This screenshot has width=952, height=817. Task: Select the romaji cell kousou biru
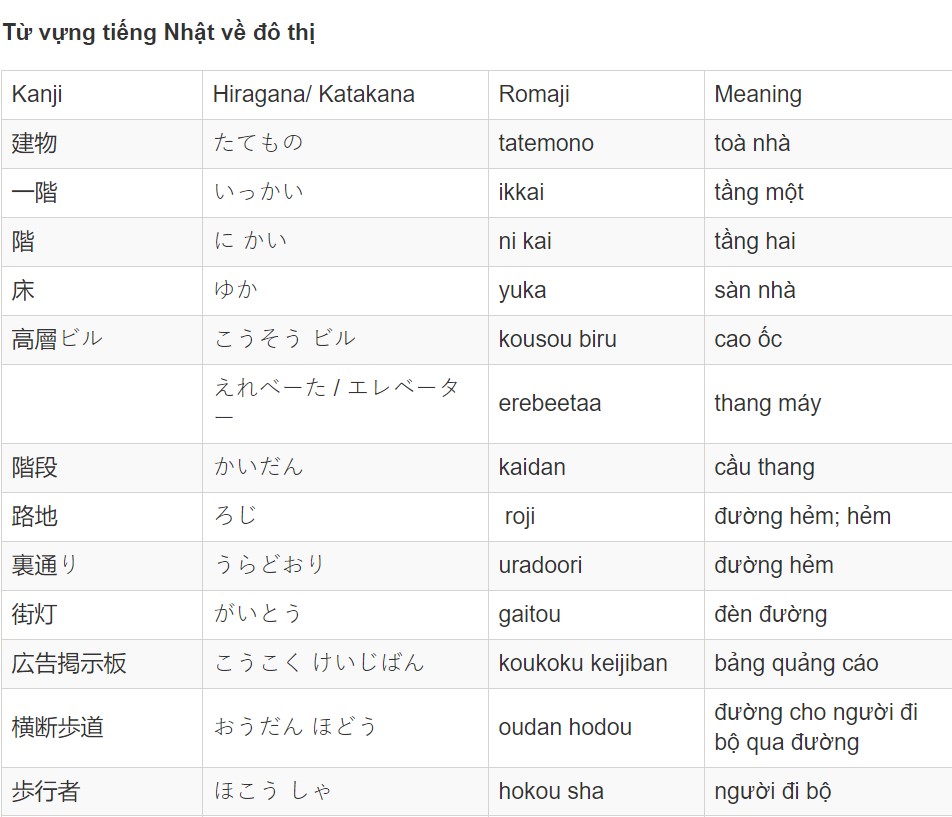(x=596, y=340)
